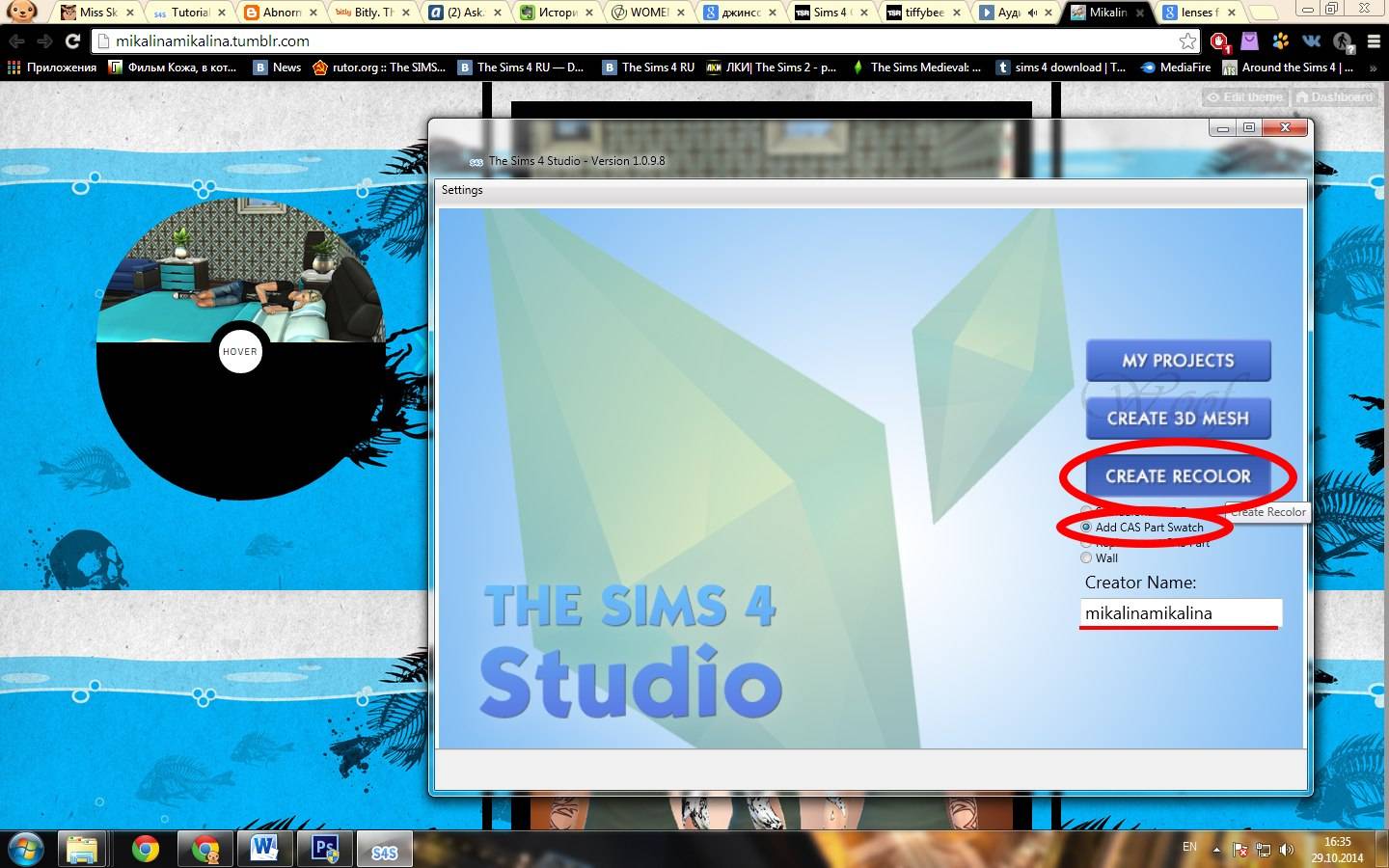Expand the bookmarks bar overflow chevron
This screenshot has width=1389, height=868.
1374,68
